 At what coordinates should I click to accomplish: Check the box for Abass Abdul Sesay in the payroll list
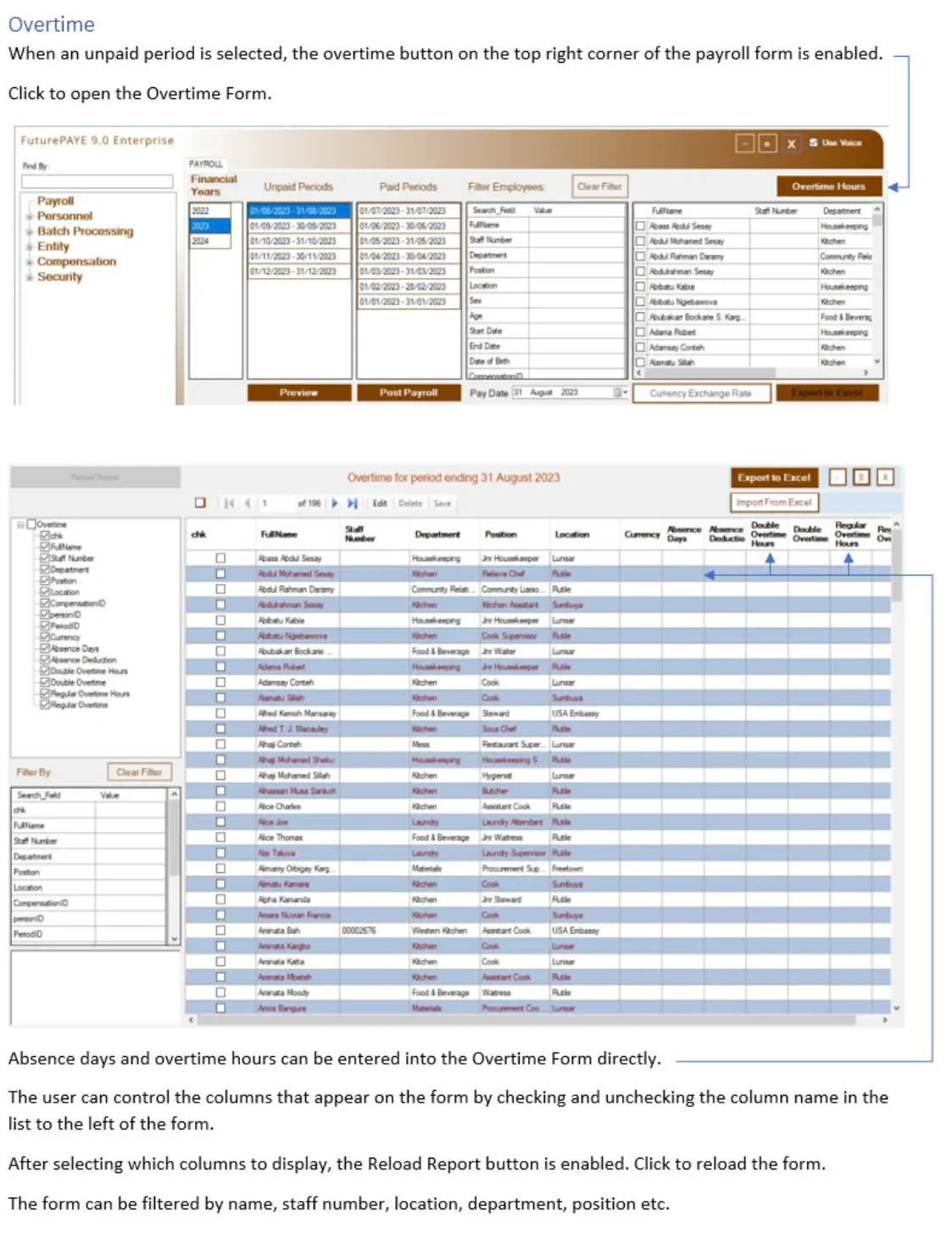[642, 226]
